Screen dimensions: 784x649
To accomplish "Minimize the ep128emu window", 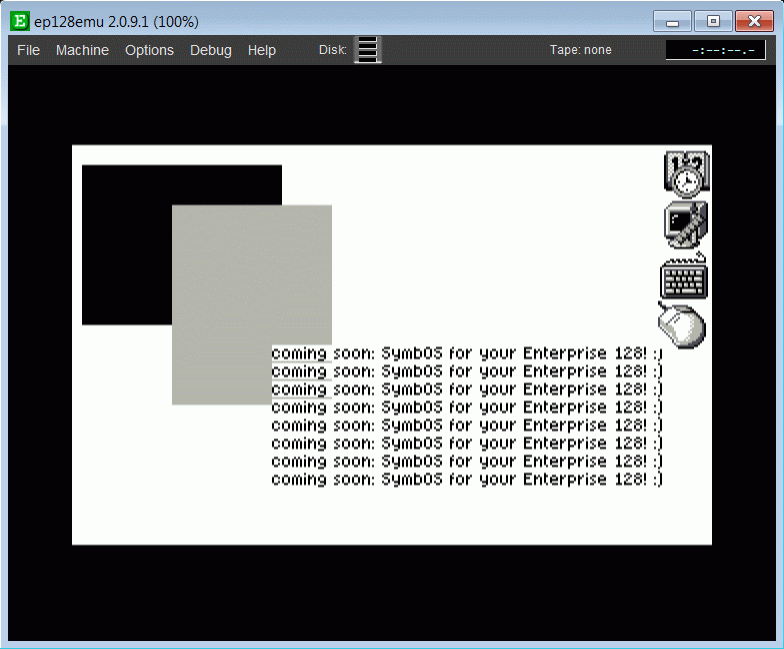I will click(673, 21).
